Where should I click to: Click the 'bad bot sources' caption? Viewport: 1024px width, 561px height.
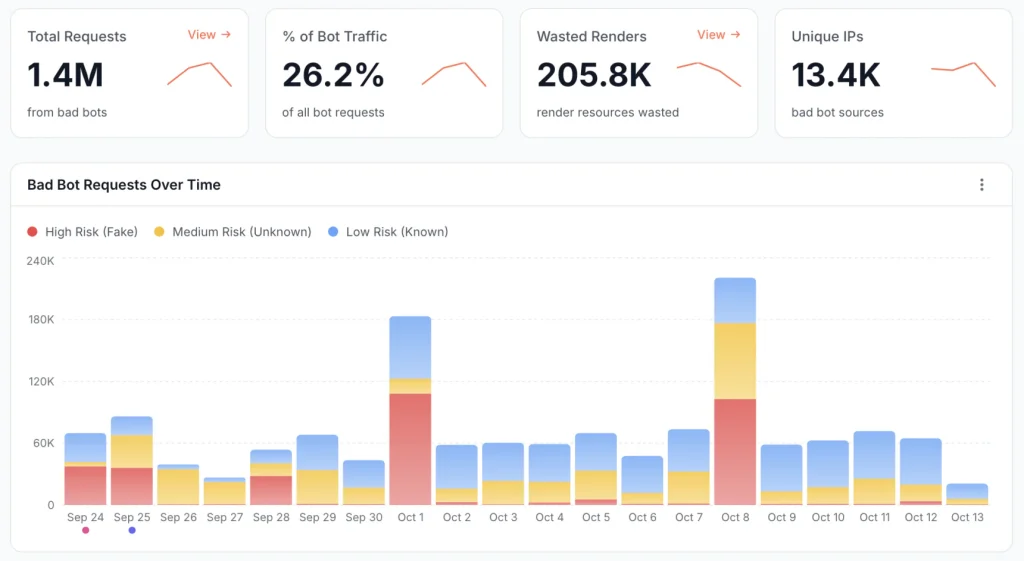[838, 112]
